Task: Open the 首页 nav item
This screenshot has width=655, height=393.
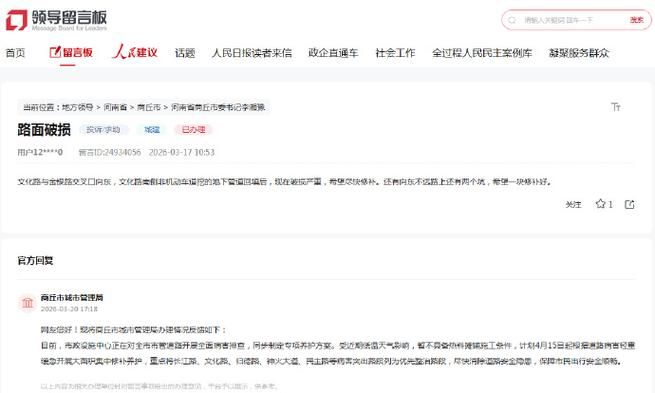Action: click(15, 53)
